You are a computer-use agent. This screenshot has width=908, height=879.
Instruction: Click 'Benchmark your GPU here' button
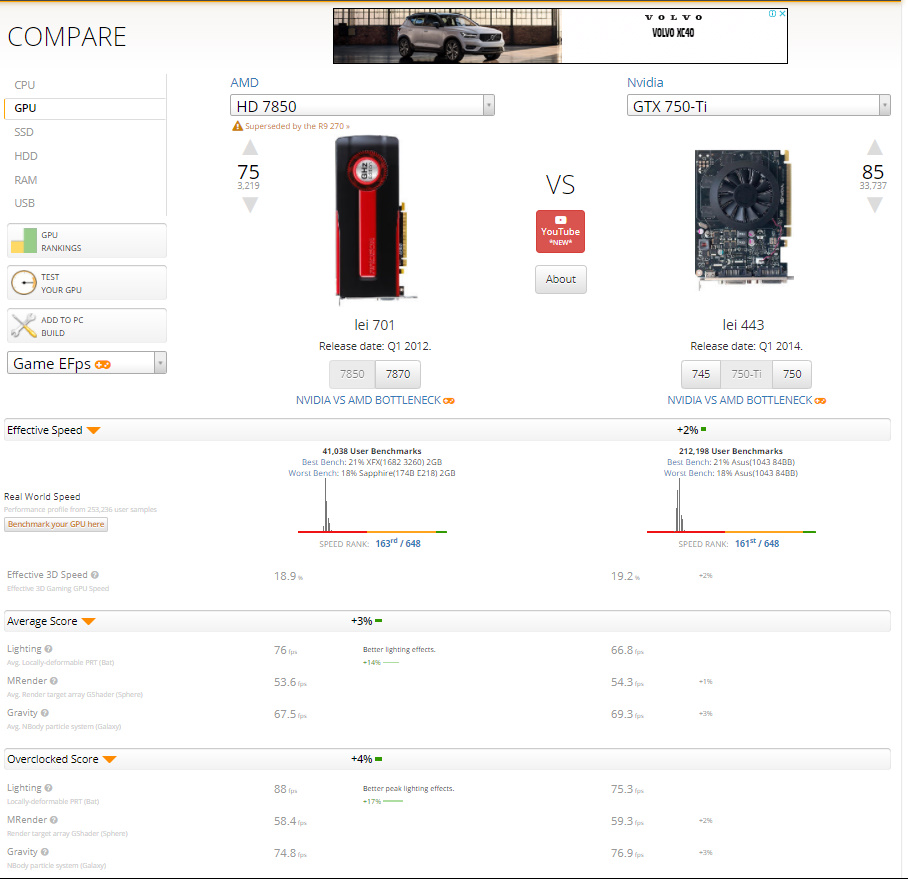pos(56,525)
